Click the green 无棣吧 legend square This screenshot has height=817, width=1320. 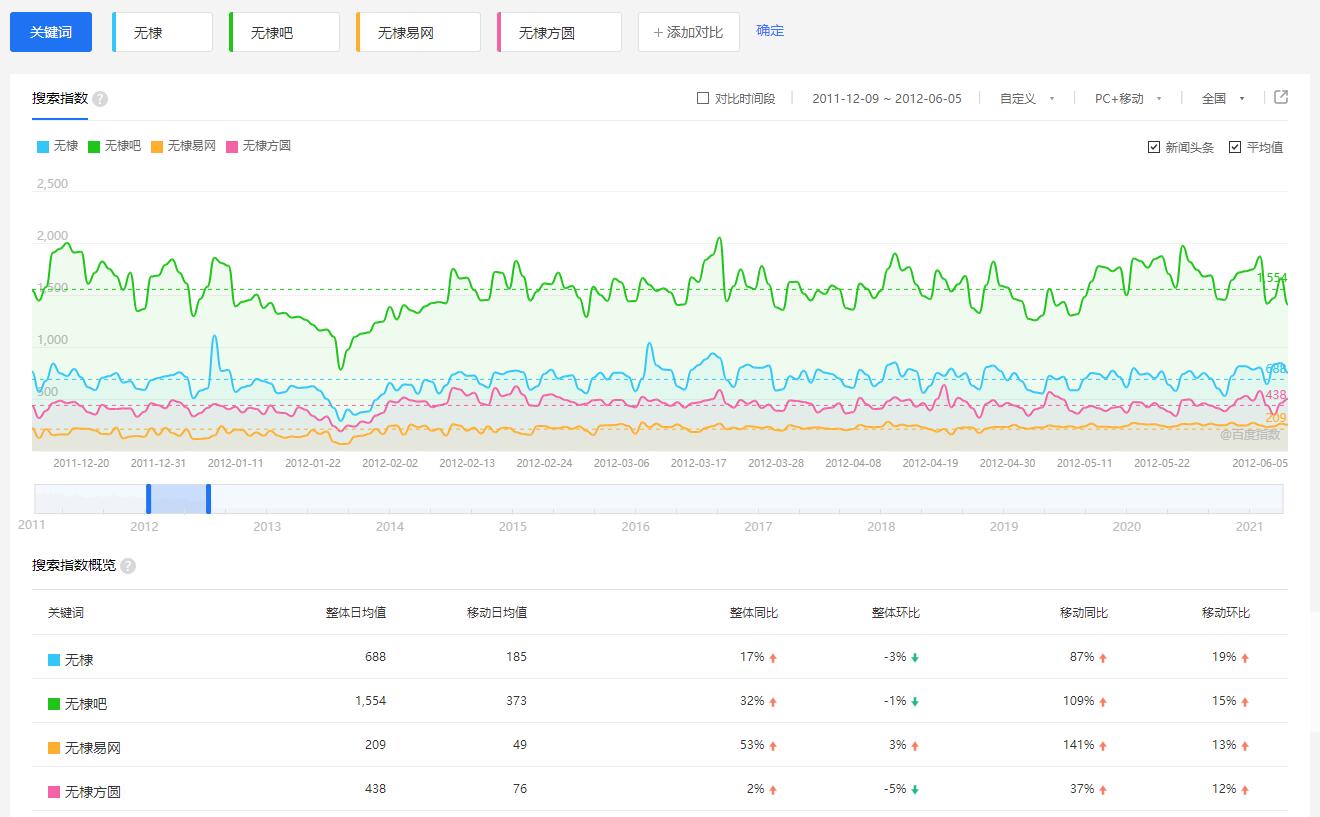click(94, 147)
